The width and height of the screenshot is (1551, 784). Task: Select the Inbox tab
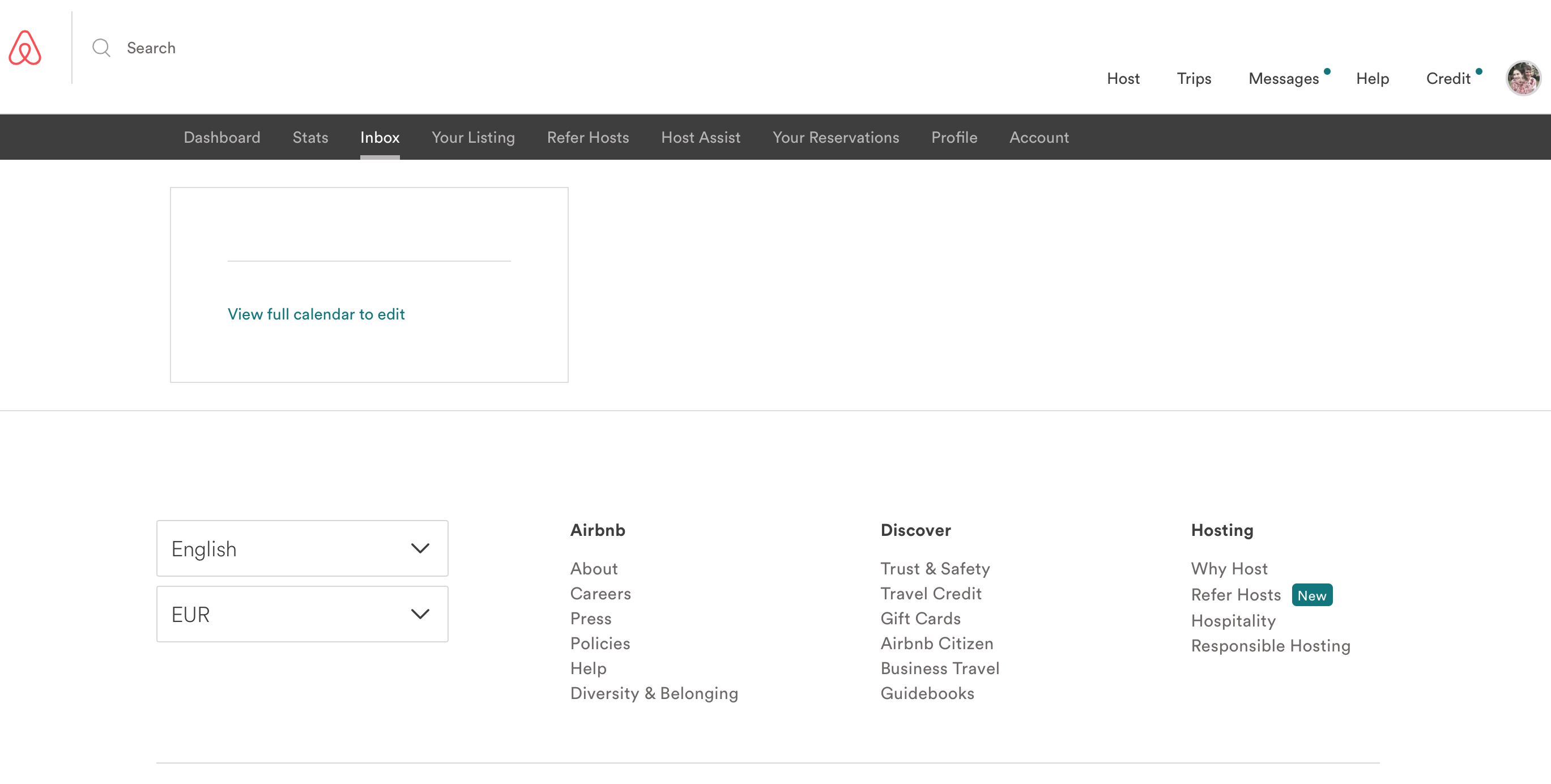click(x=380, y=137)
